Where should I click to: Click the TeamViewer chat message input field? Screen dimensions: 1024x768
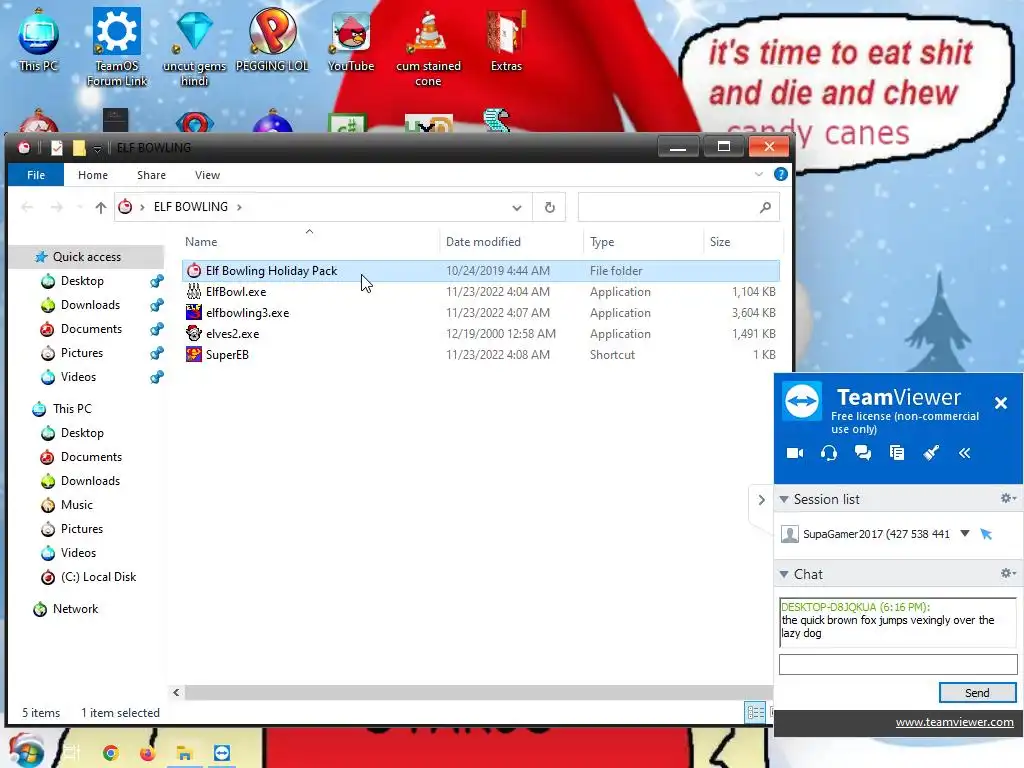(x=898, y=664)
